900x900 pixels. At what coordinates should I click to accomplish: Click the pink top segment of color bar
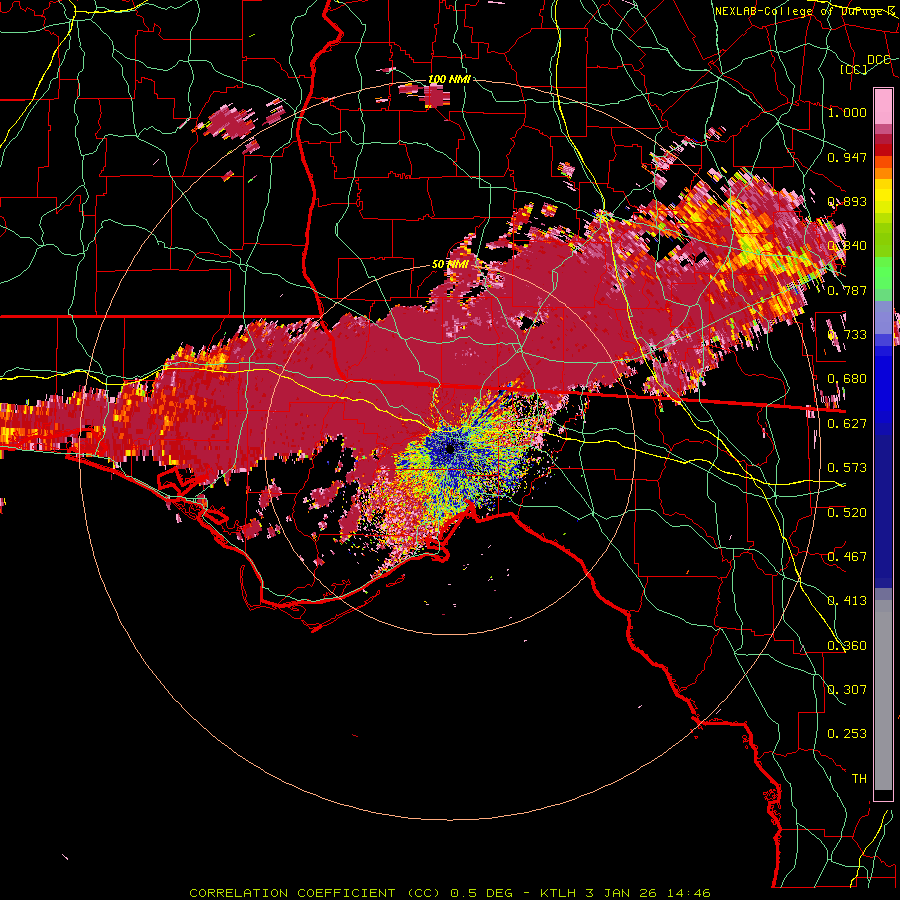[x=883, y=106]
